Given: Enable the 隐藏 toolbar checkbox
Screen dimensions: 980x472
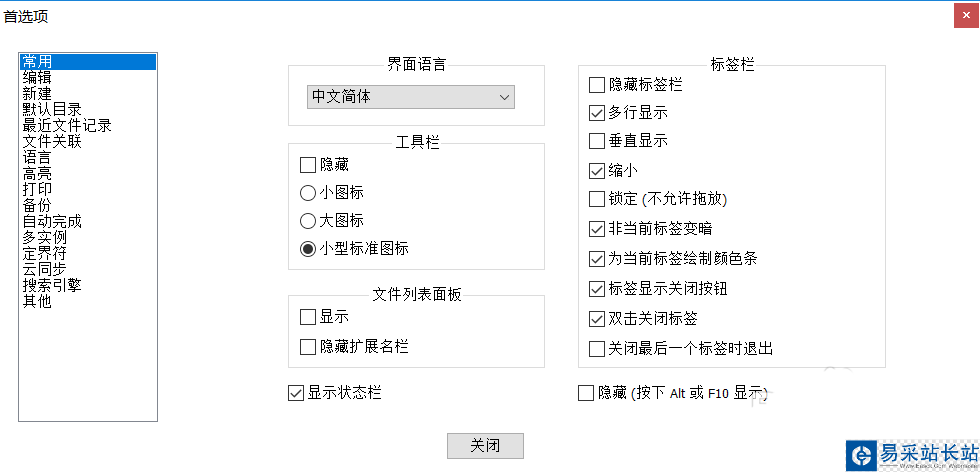Looking at the screenshot, I should point(308,164).
